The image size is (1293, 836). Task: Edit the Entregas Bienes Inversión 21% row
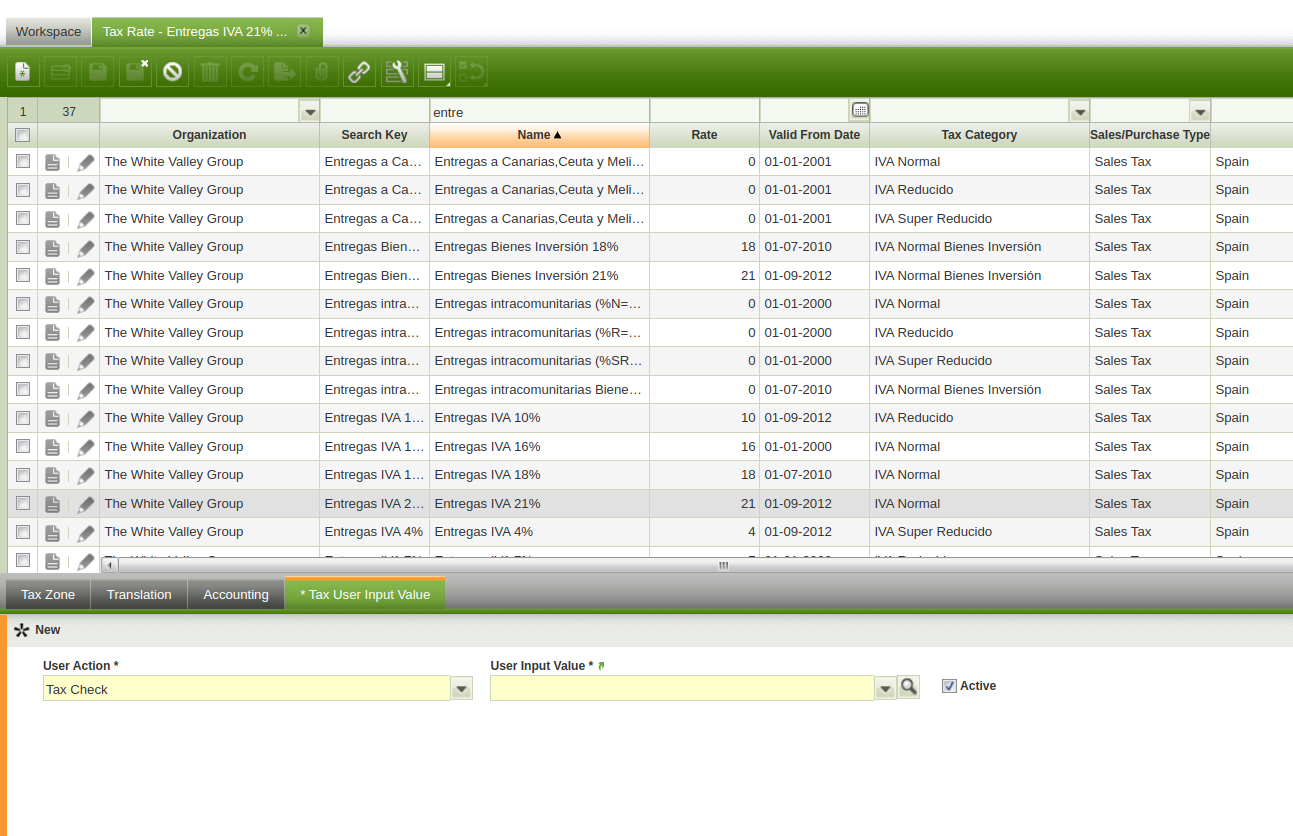[86, 276]
